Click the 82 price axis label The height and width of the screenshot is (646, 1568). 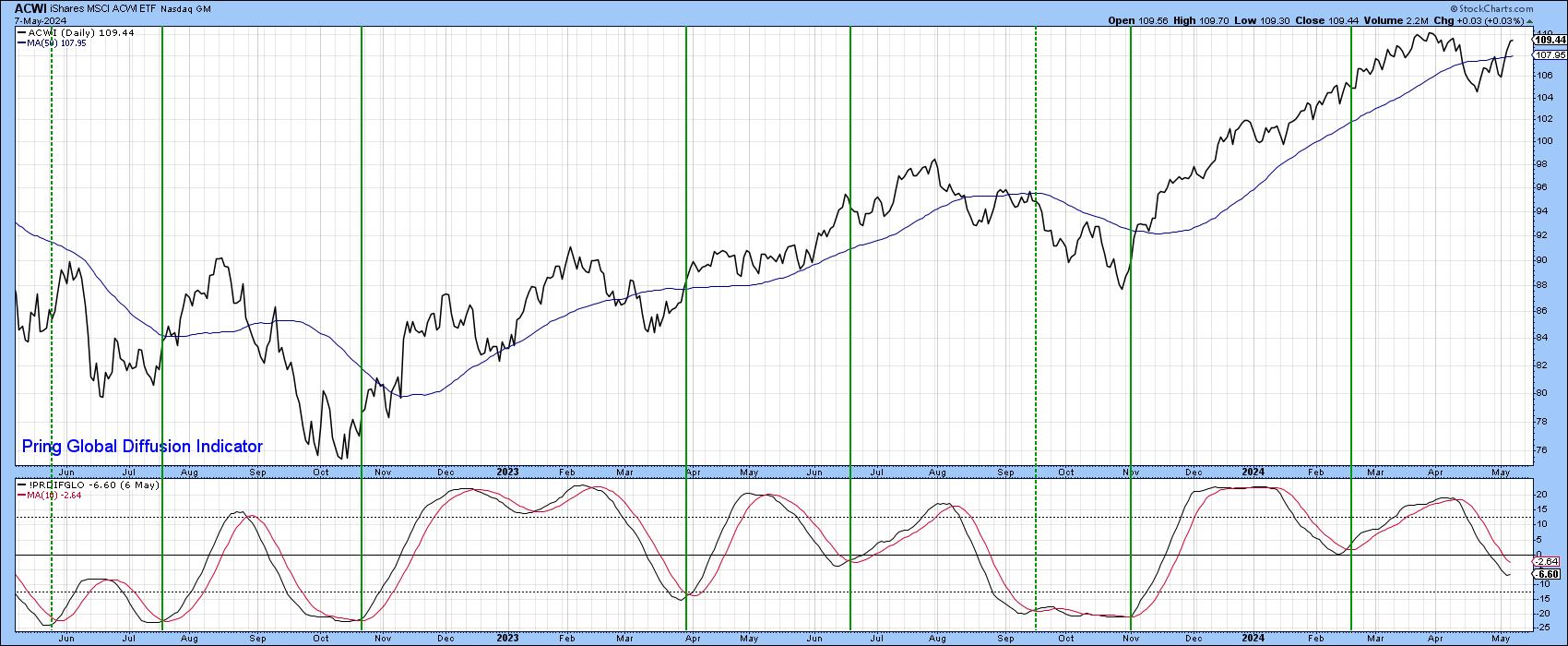click(1540, 365)
